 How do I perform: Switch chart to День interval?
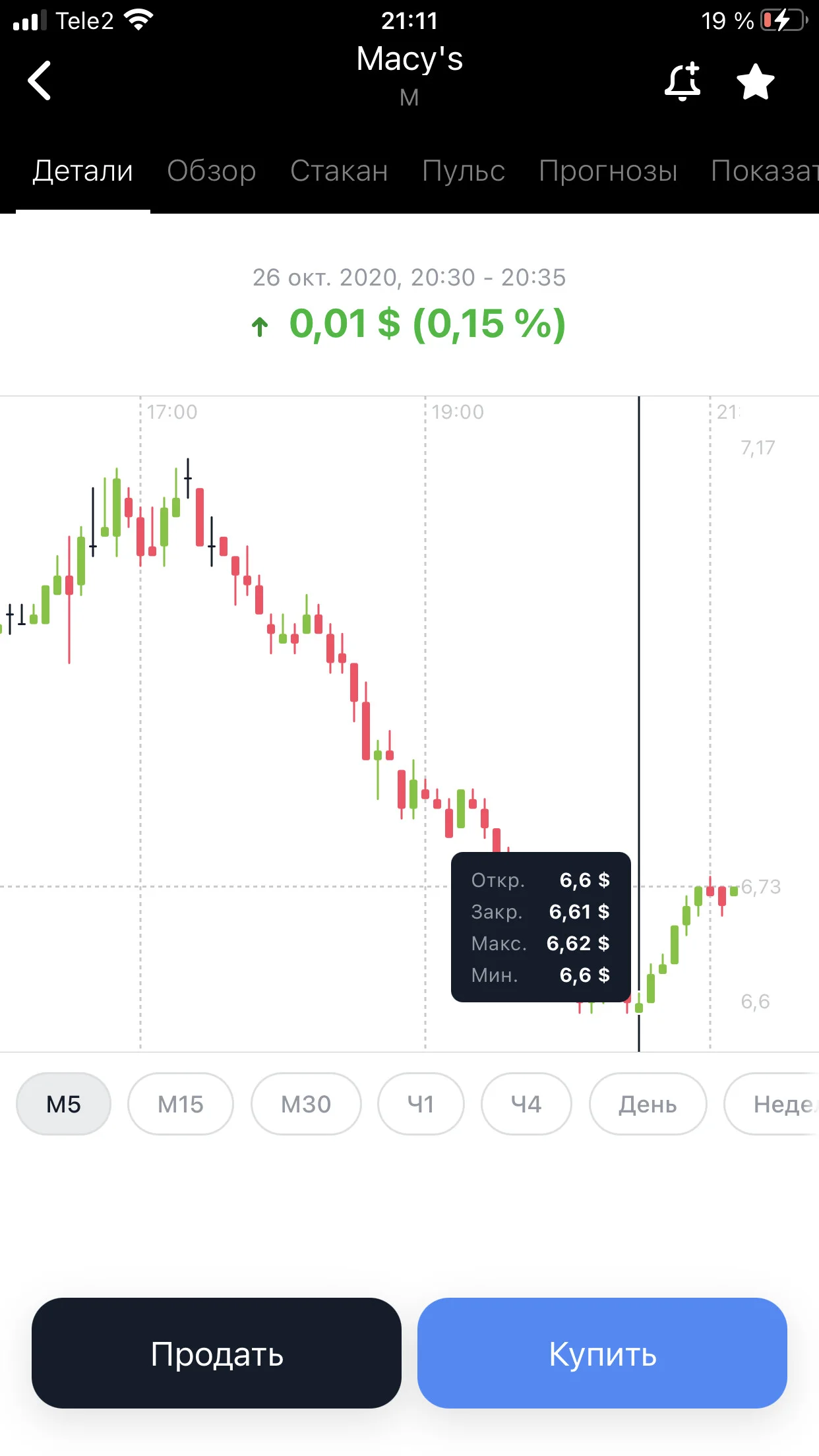click(648, 1104)
